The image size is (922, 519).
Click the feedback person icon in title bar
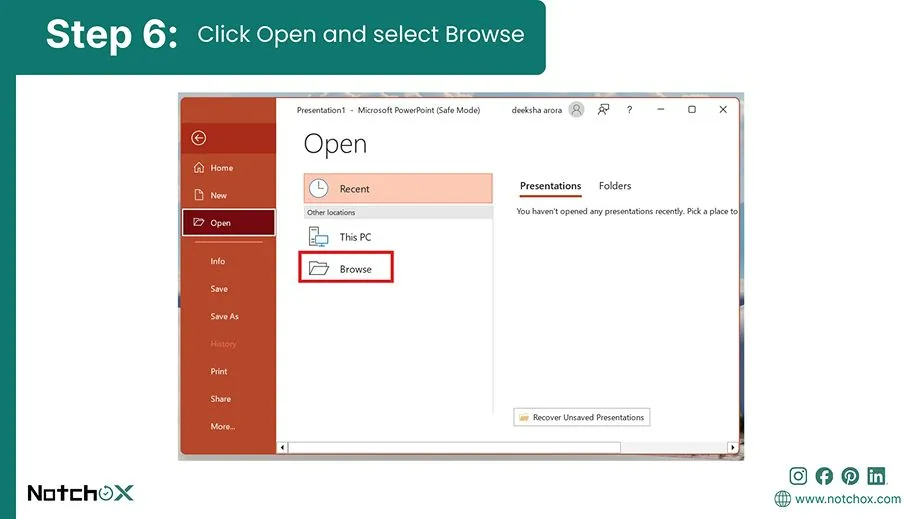tap(603, 109)
